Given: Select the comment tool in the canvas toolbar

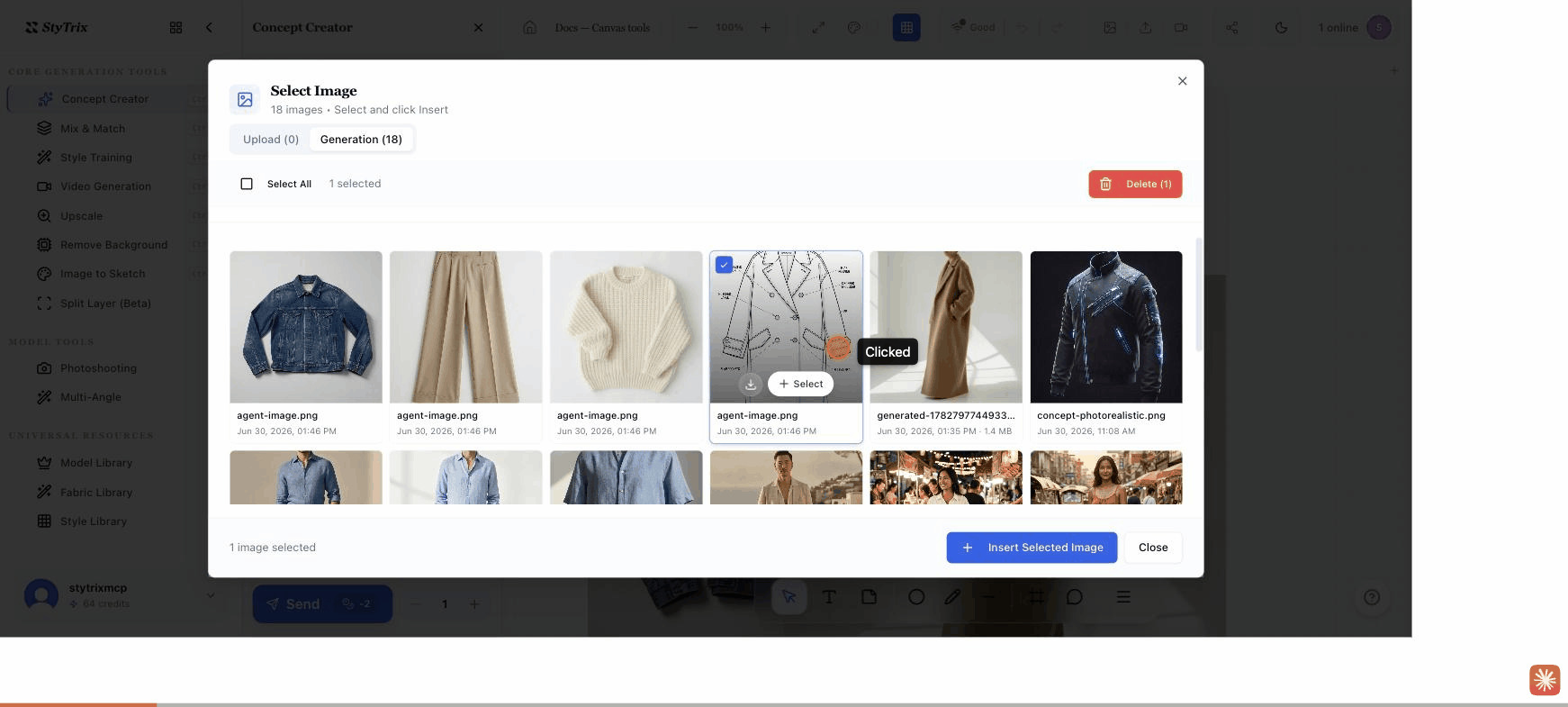Looking at the screenshot, I should (1075, 597).
